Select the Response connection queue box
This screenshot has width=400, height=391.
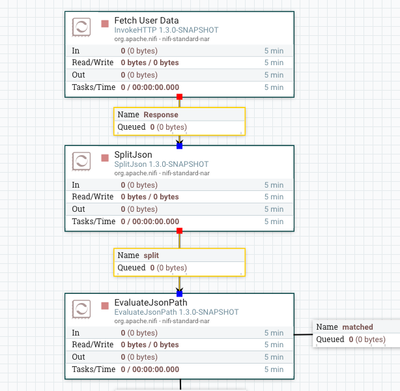[179, 121]
